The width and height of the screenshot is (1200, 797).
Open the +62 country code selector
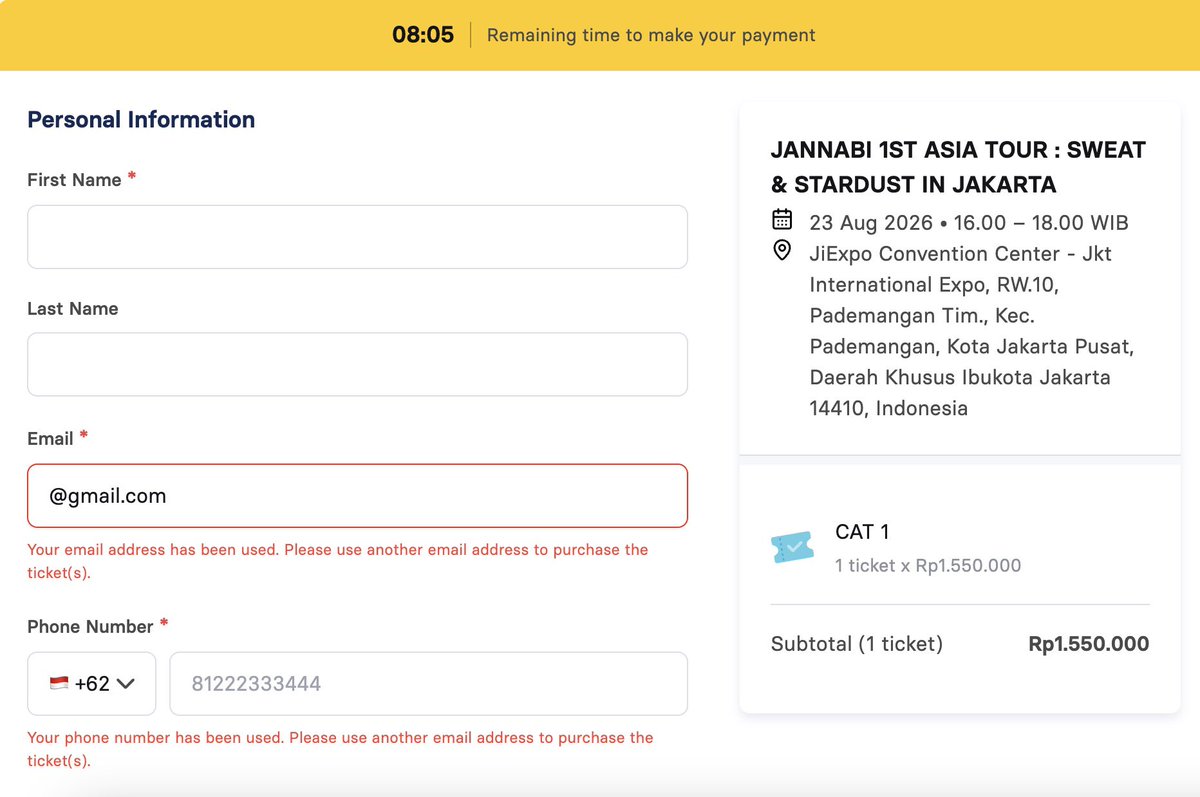pyautogui.click(x=91, y=684)
